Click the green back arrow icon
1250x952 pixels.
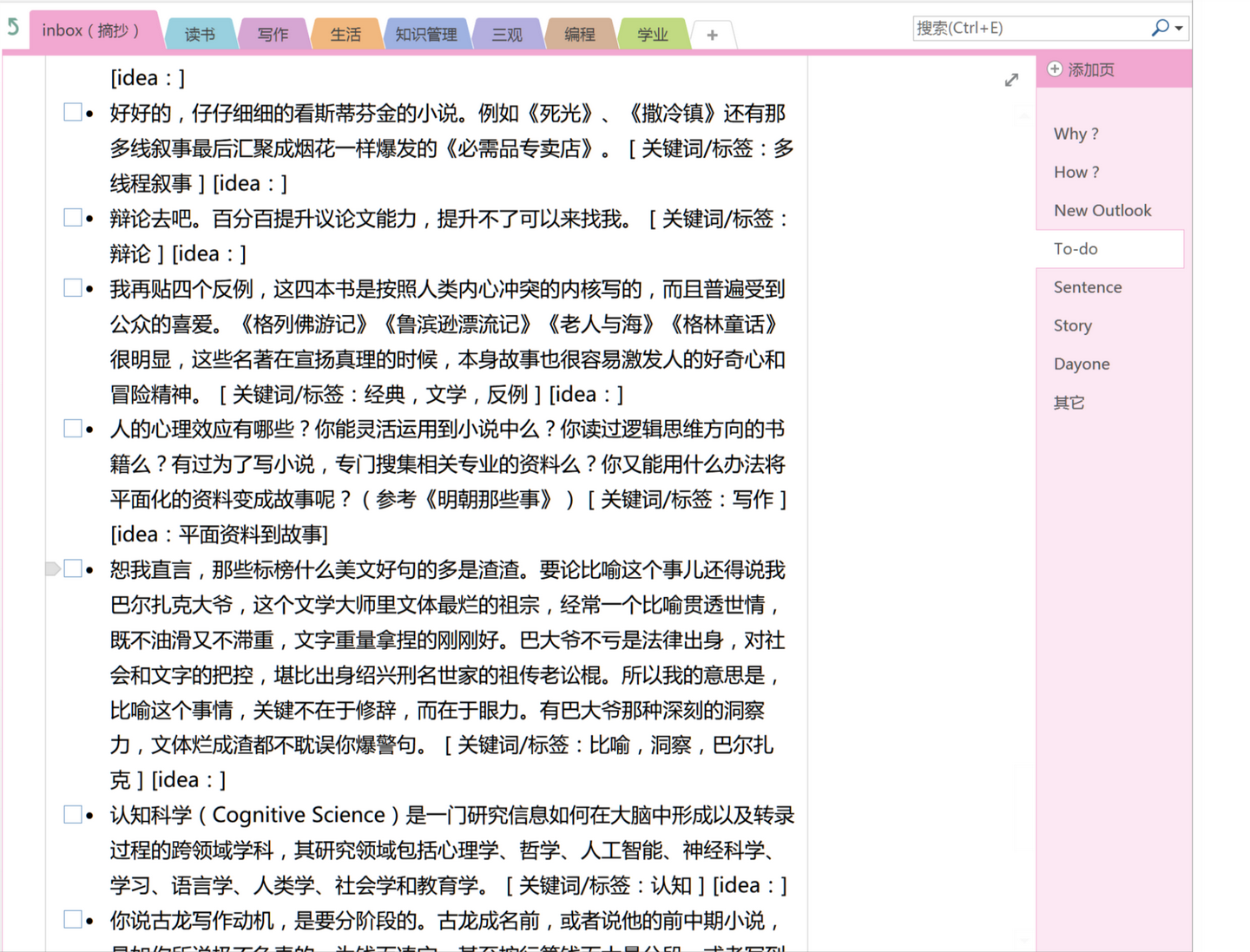pyautogui.click(x=13, y=28)
